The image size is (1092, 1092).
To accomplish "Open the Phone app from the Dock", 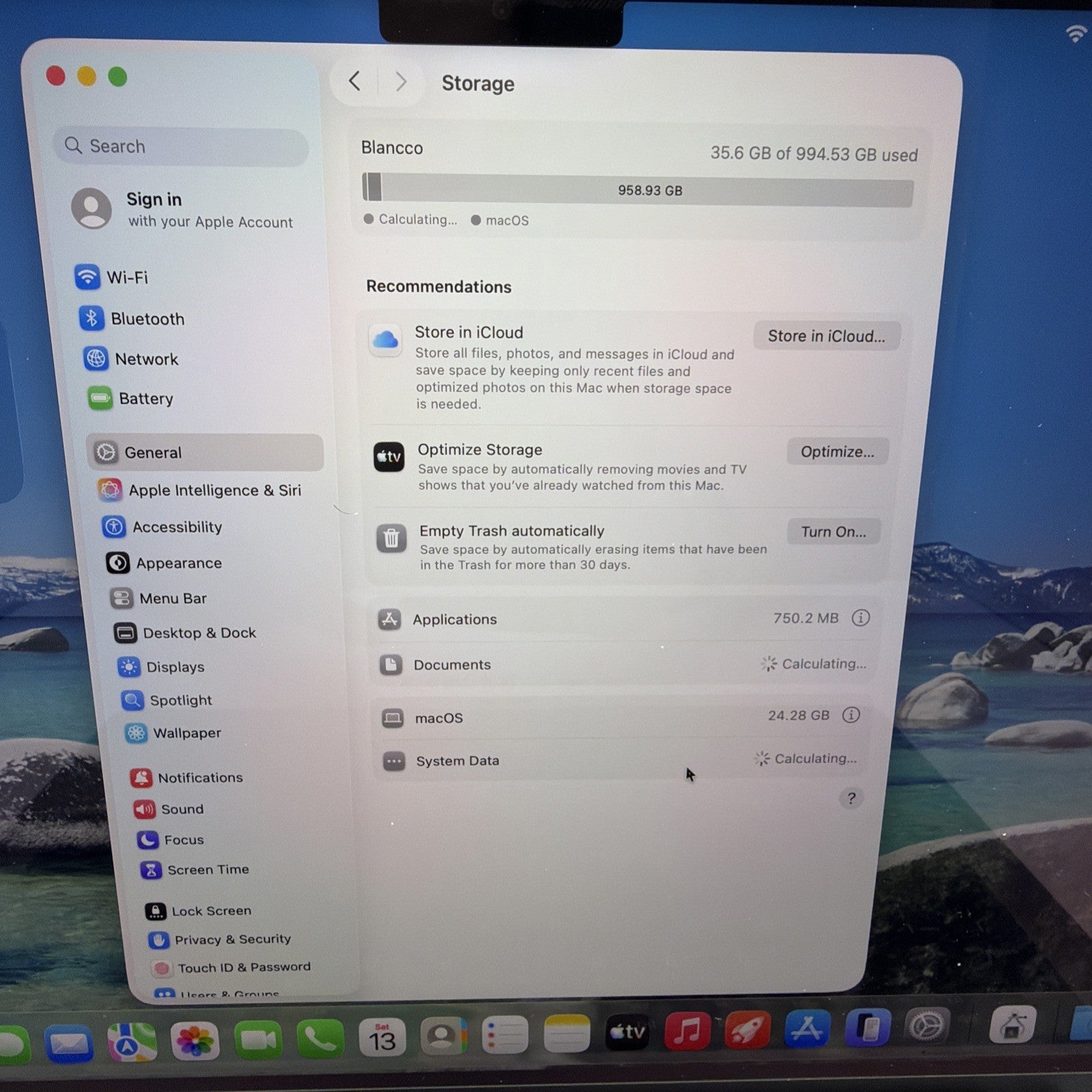I will pyautogui.click(x=320, y=1039).
